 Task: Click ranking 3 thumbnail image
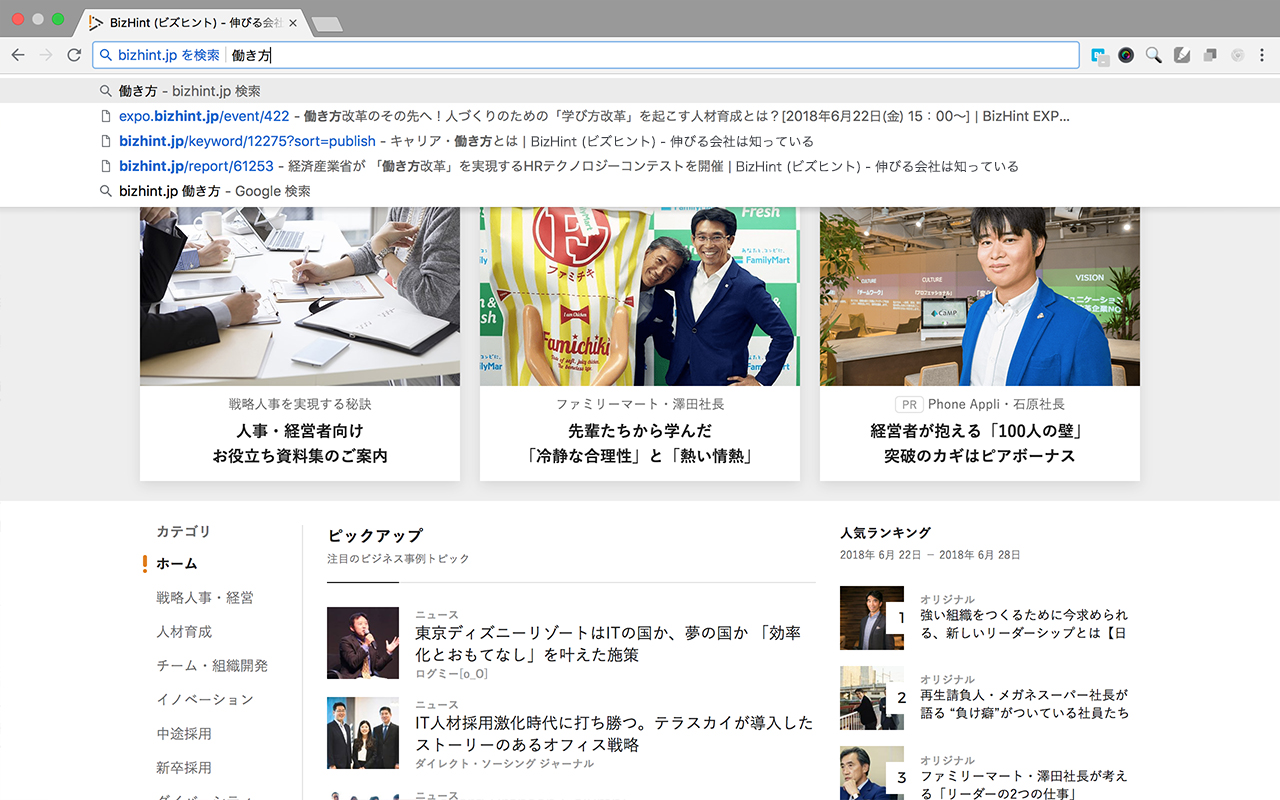(x=872, y=773)
